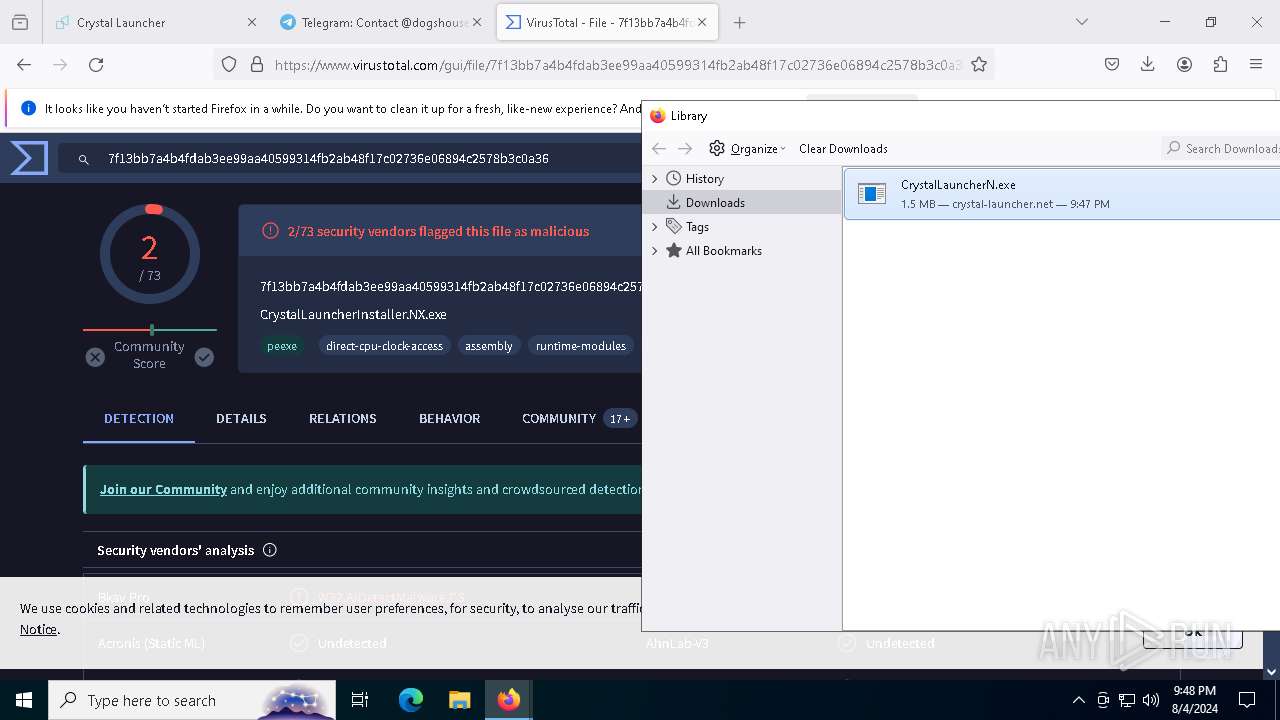Switch to Telegram Contact @dogshouse tab

click(x=381, y=22)
